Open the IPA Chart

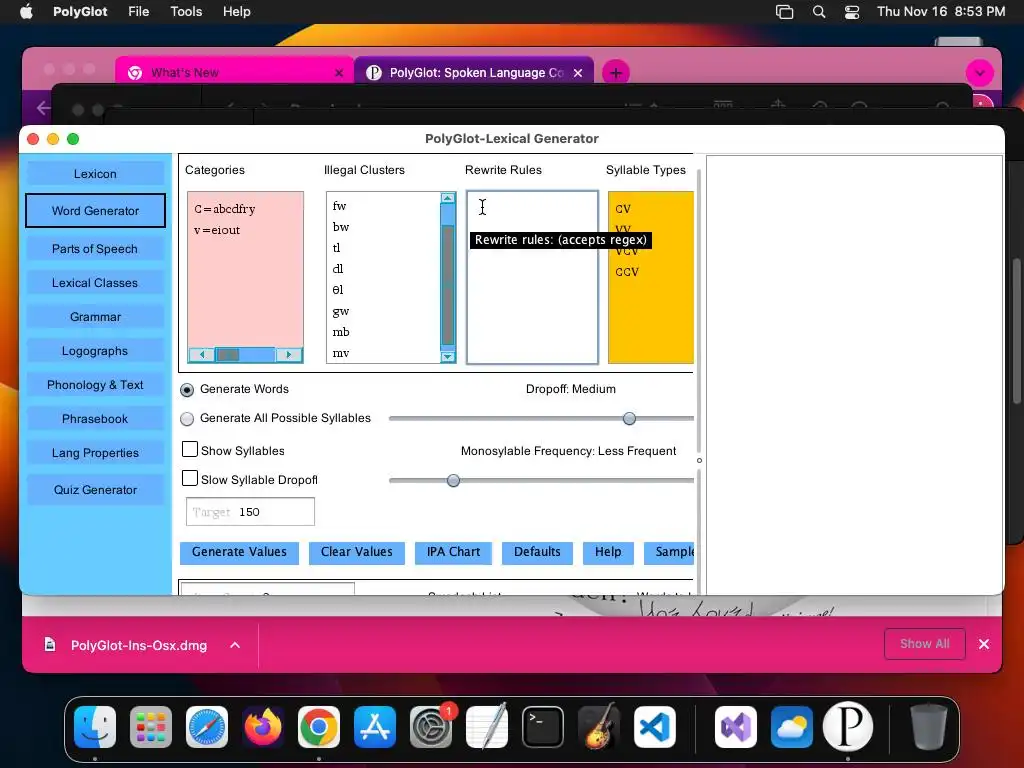pos(453,552)
